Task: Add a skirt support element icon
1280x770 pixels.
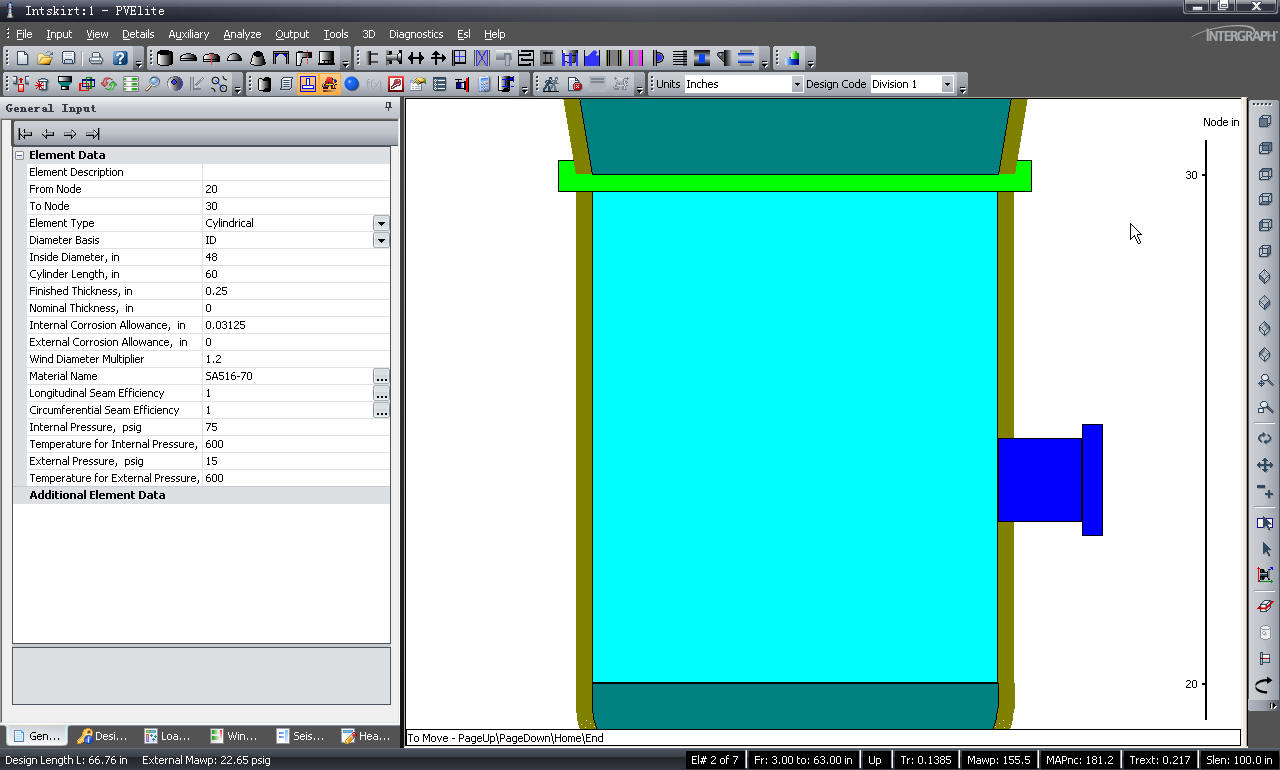Action: [x=326, y=58]
